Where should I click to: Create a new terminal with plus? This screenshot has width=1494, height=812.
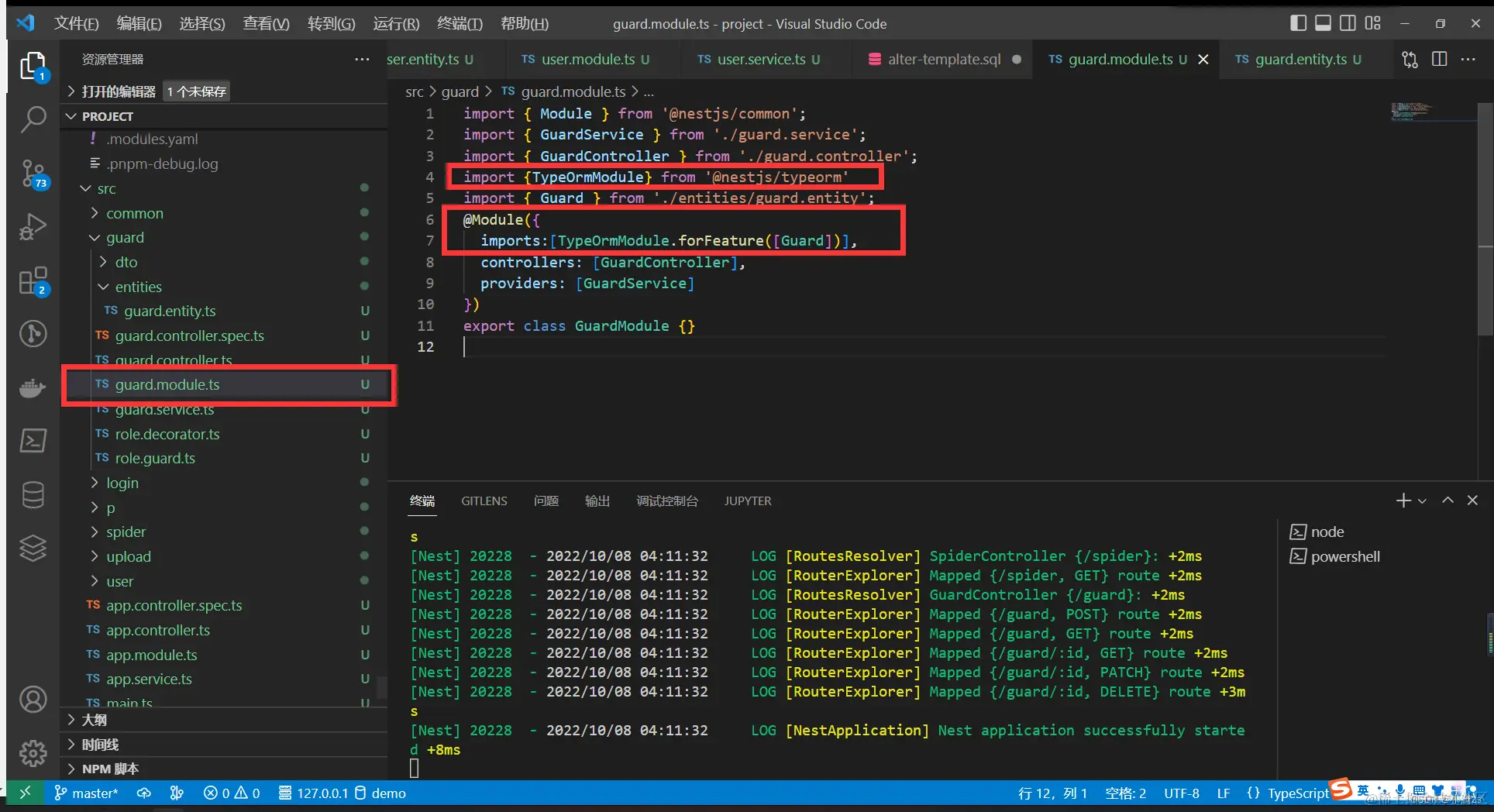point(1403,501)
